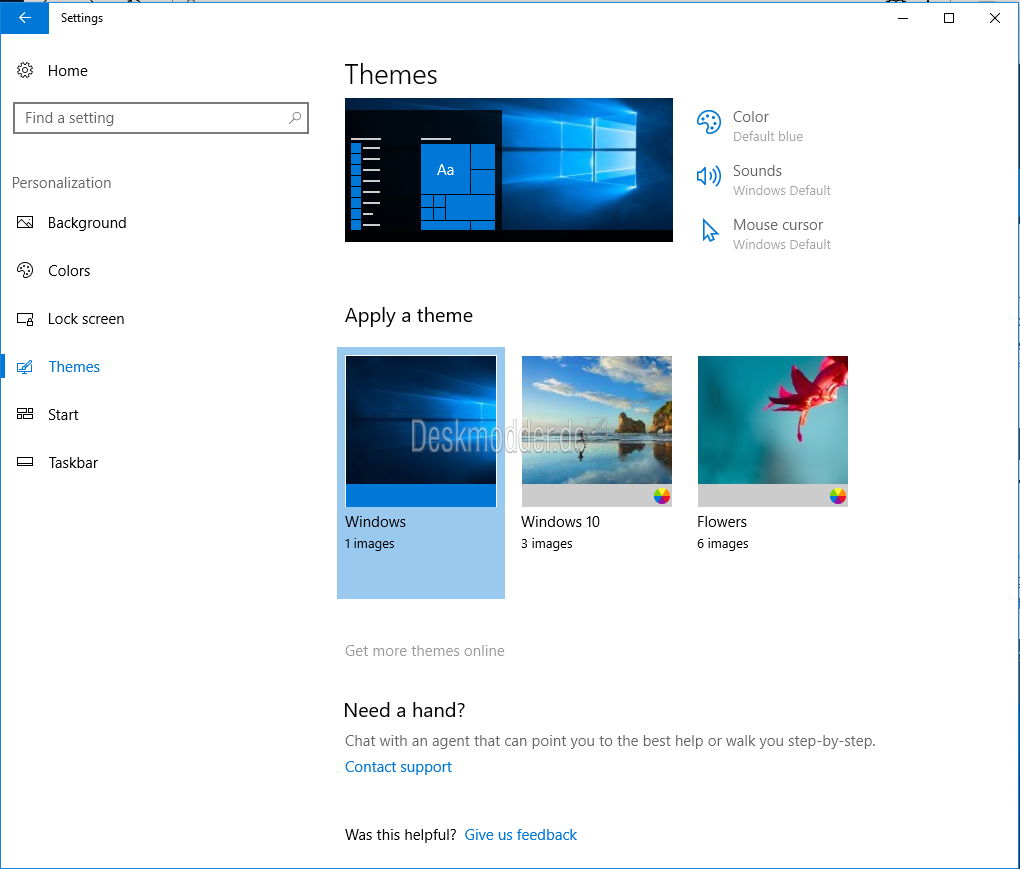Viewport: 1020px width, 869px height.
Task: Click the Lock screen icon
Action: 25,319
